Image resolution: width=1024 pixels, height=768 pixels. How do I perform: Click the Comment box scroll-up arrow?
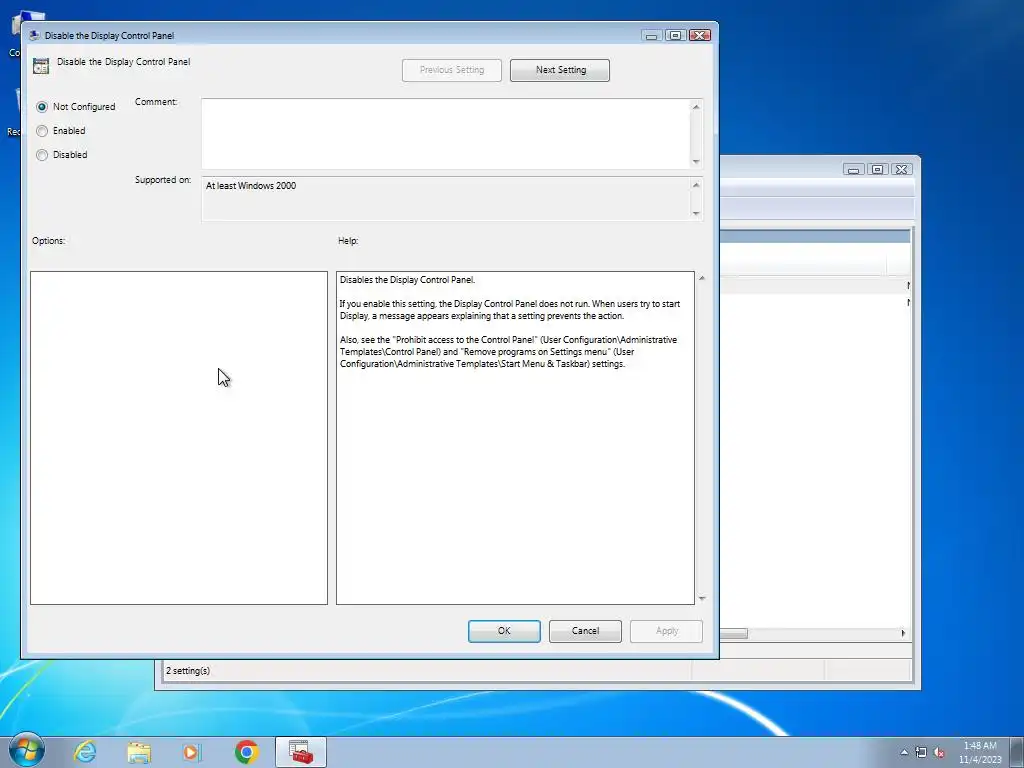pos(696,106)
